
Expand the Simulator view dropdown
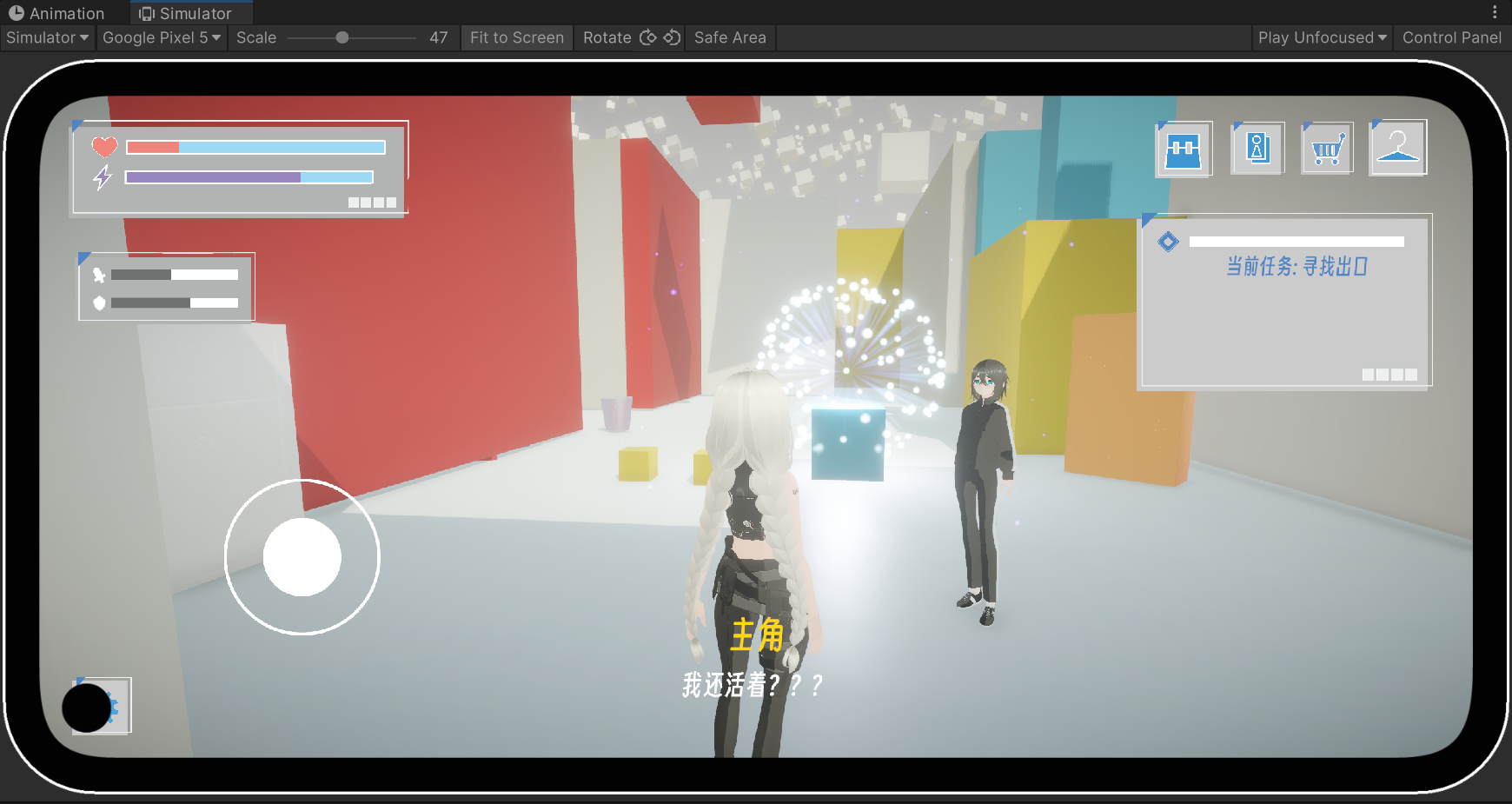[48, 37]
